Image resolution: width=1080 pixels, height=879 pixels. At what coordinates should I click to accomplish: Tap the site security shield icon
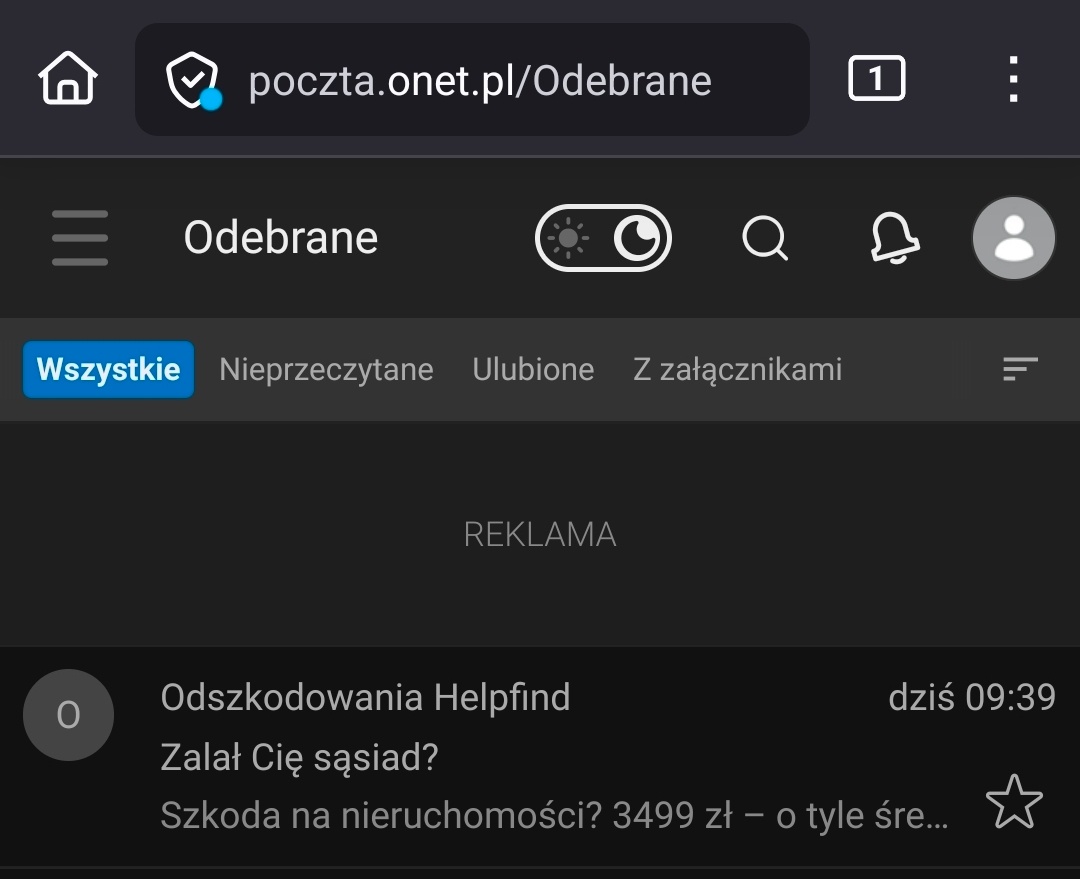pyautogui.click(x=193, y=77)
